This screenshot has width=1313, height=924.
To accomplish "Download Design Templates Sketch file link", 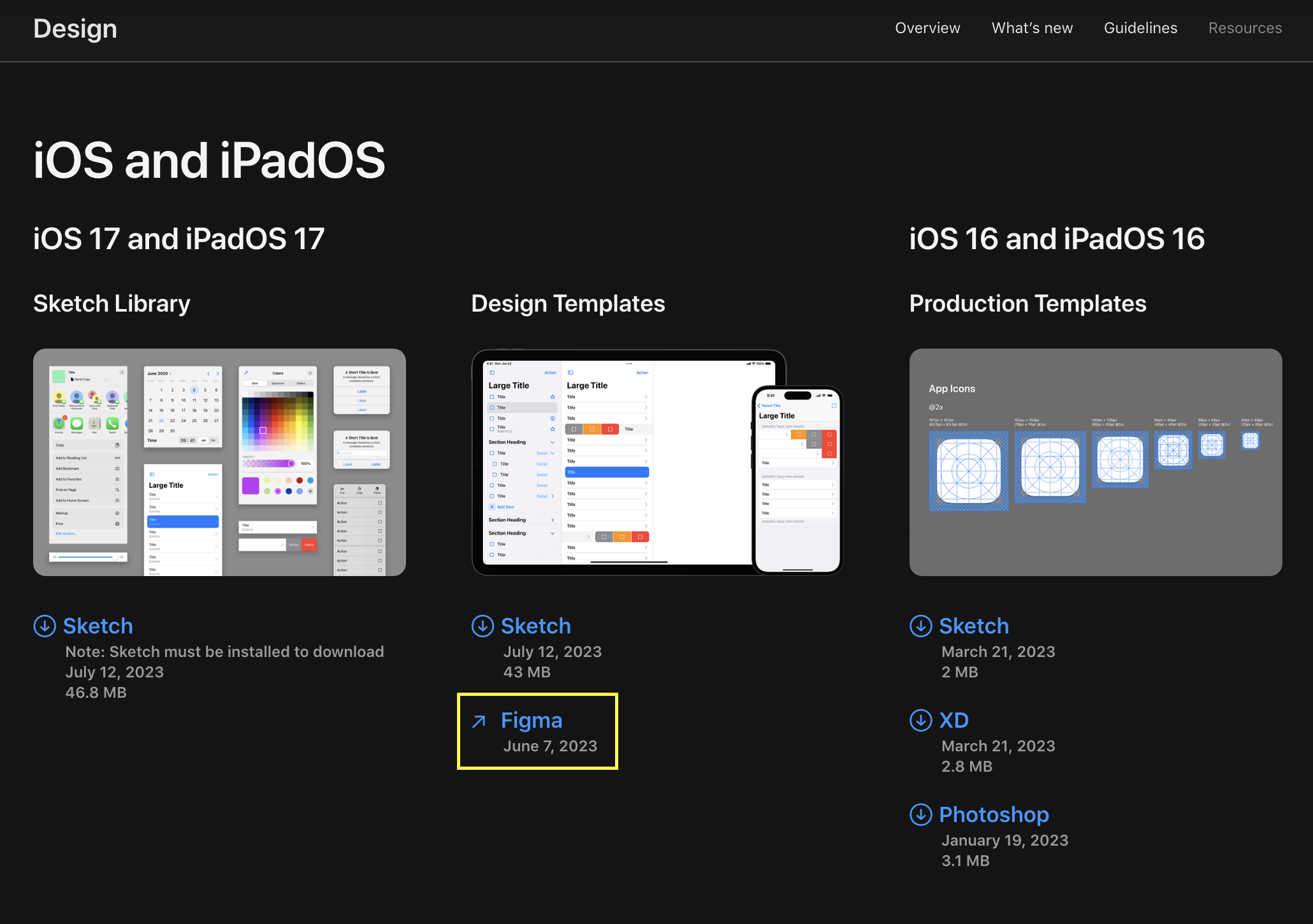I will [x=535, y=626].
